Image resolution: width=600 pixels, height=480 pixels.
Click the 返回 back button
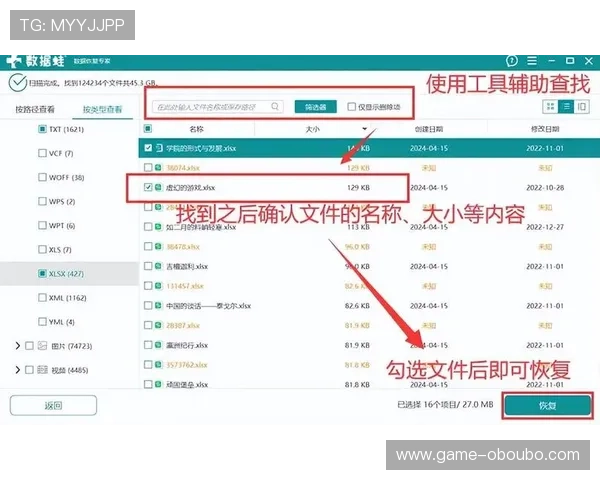53,405
